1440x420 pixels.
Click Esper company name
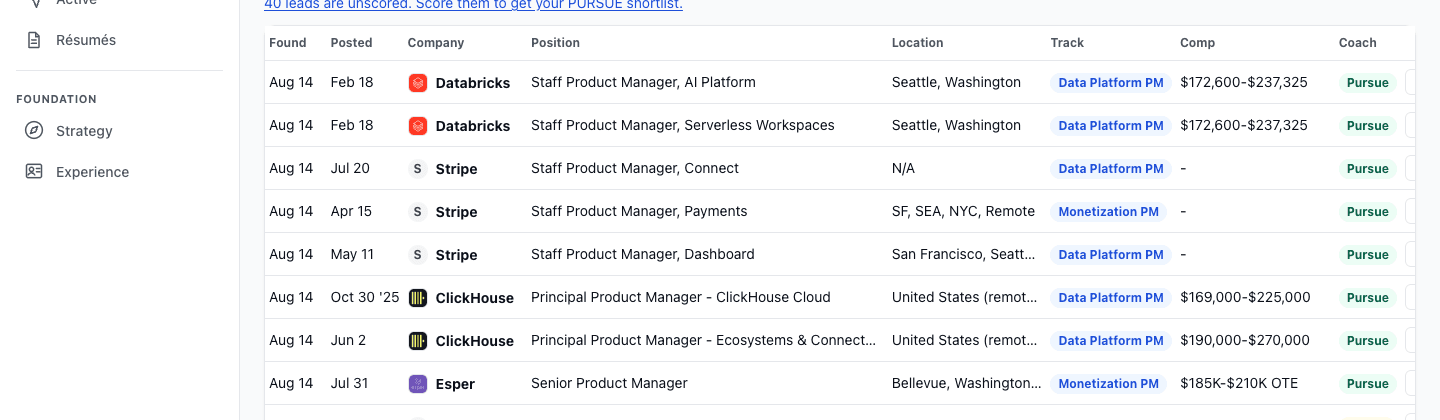(455, 384)
